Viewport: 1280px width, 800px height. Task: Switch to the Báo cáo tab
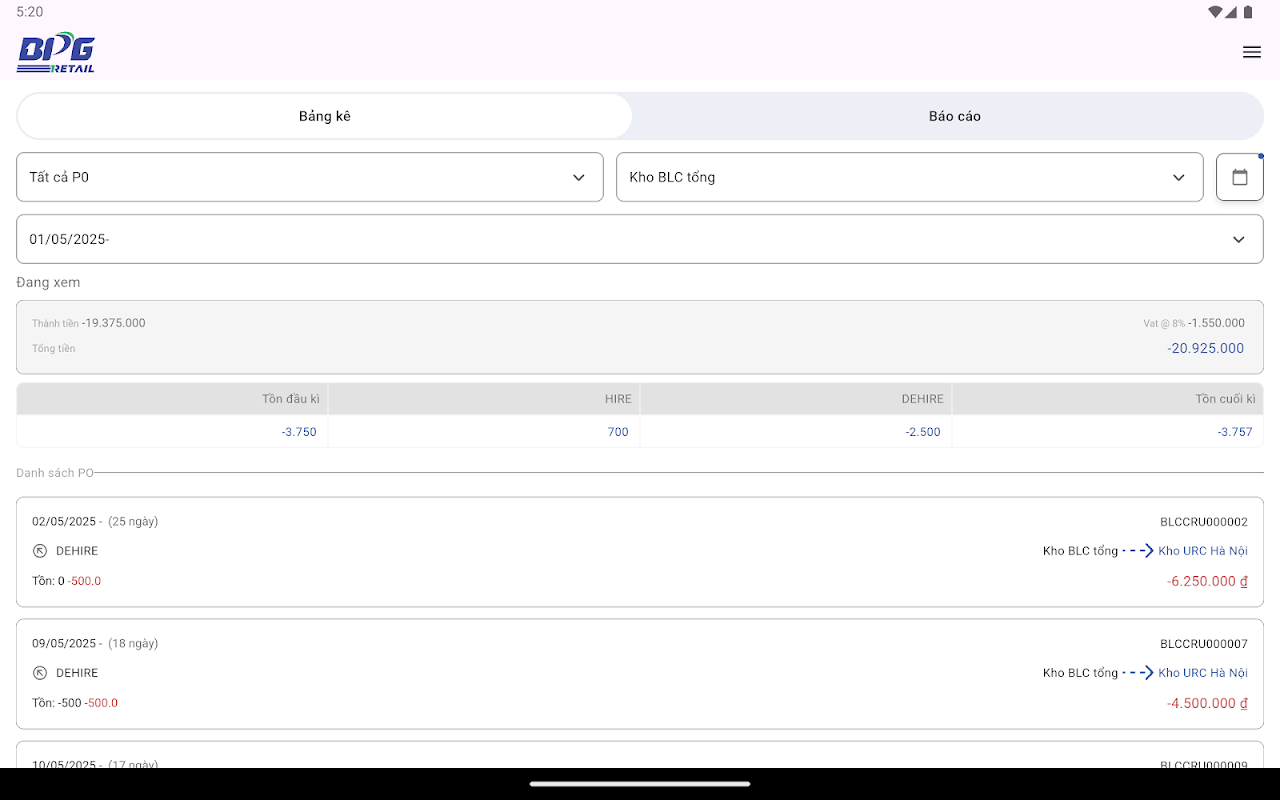(954, 116)
